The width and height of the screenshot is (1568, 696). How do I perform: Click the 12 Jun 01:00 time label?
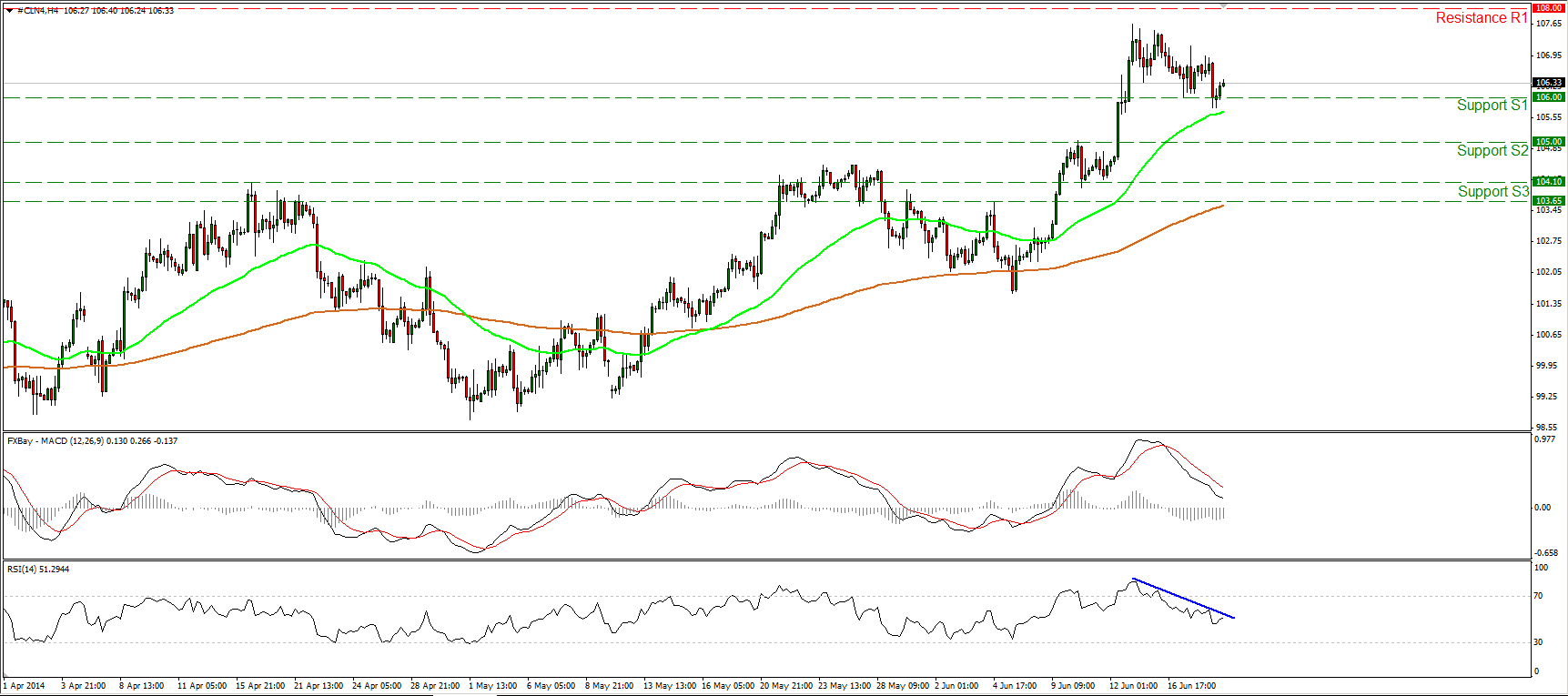click(x=1133, y=686)
